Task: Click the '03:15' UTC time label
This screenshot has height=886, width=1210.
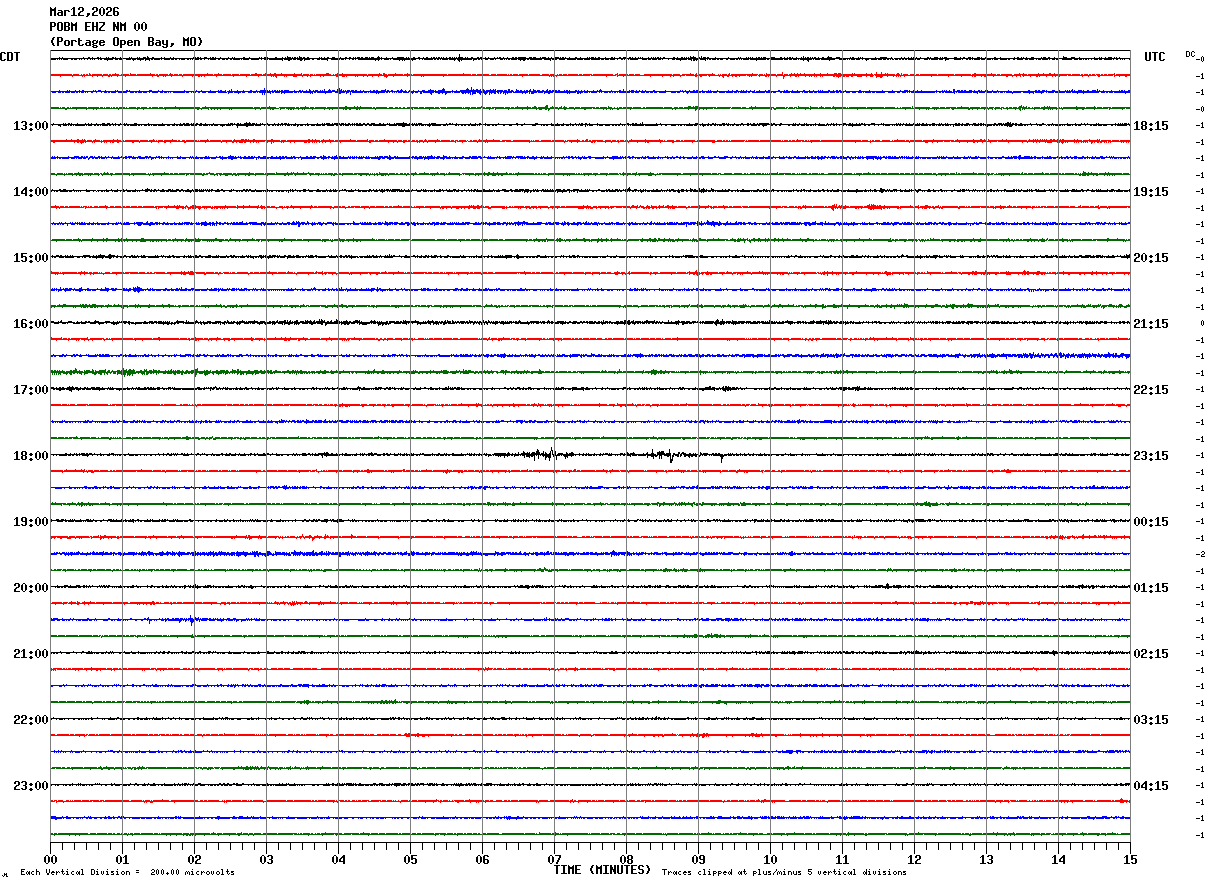Action: tap(1151, 719)
